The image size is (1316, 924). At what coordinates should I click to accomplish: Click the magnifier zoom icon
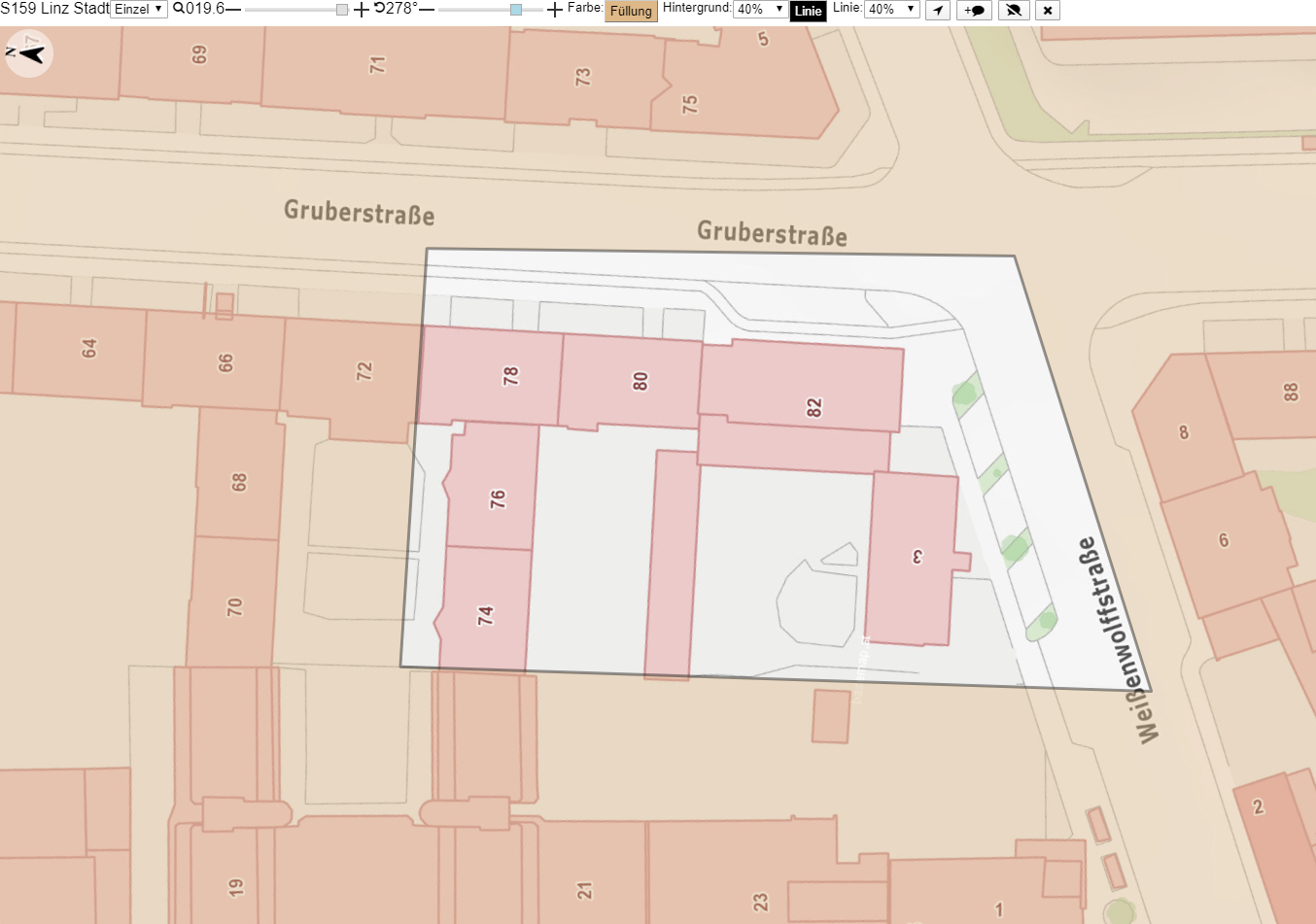click(x=179, y=8)
